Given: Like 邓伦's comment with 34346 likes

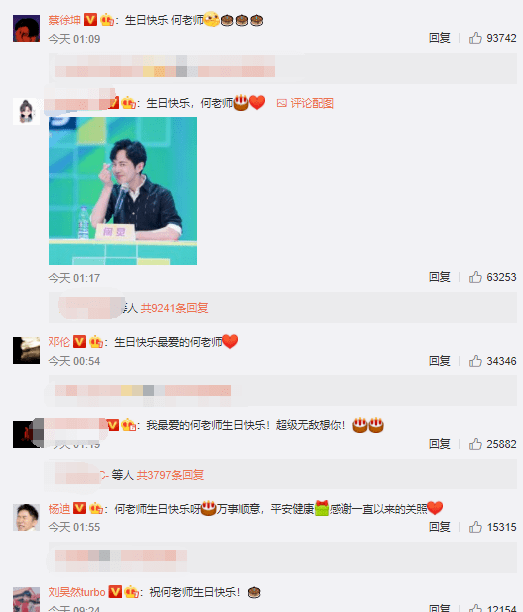Looking at the screenshot, I should tap(475, 361).
